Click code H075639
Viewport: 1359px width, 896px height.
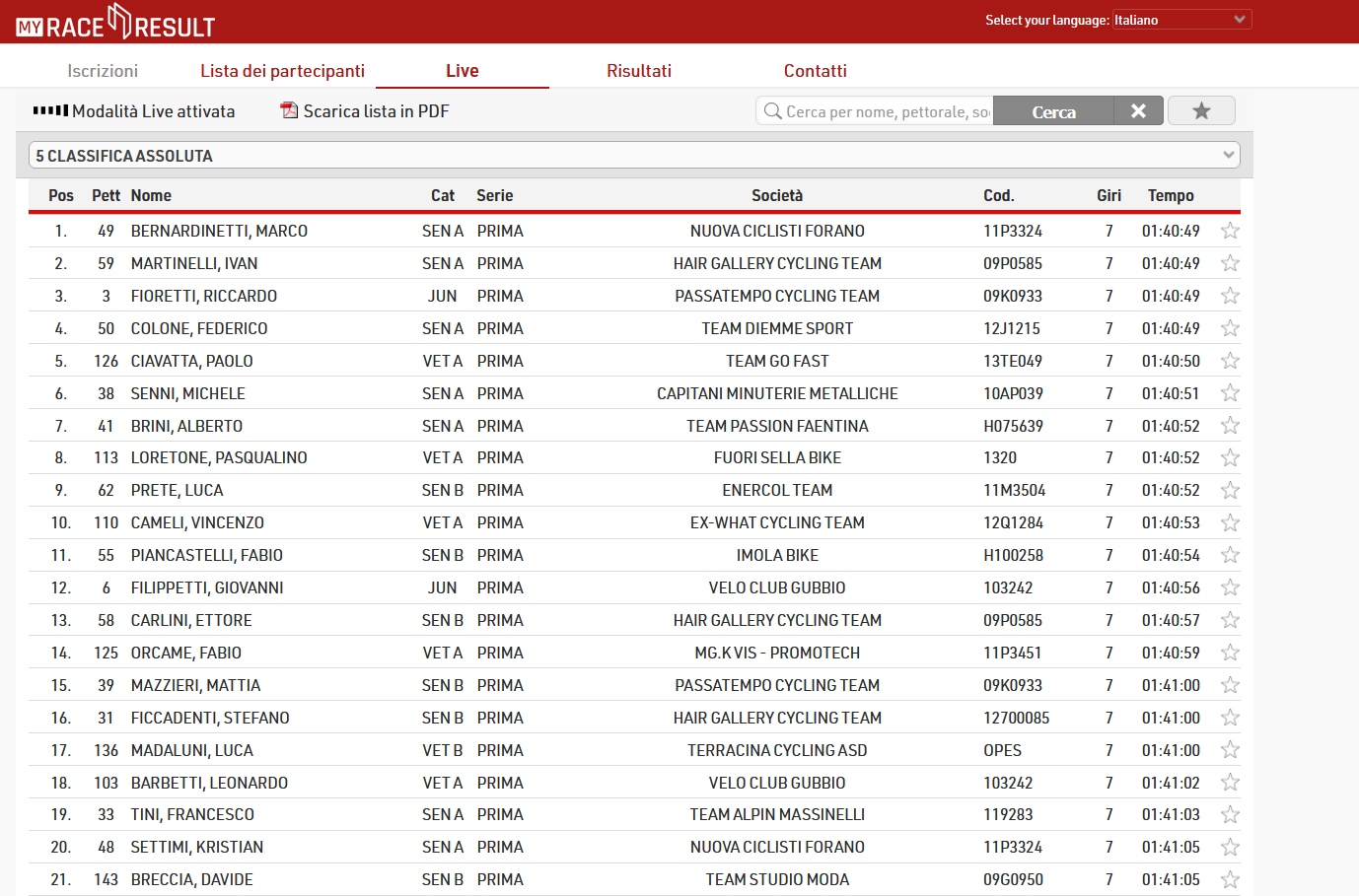pos(1013,426)
